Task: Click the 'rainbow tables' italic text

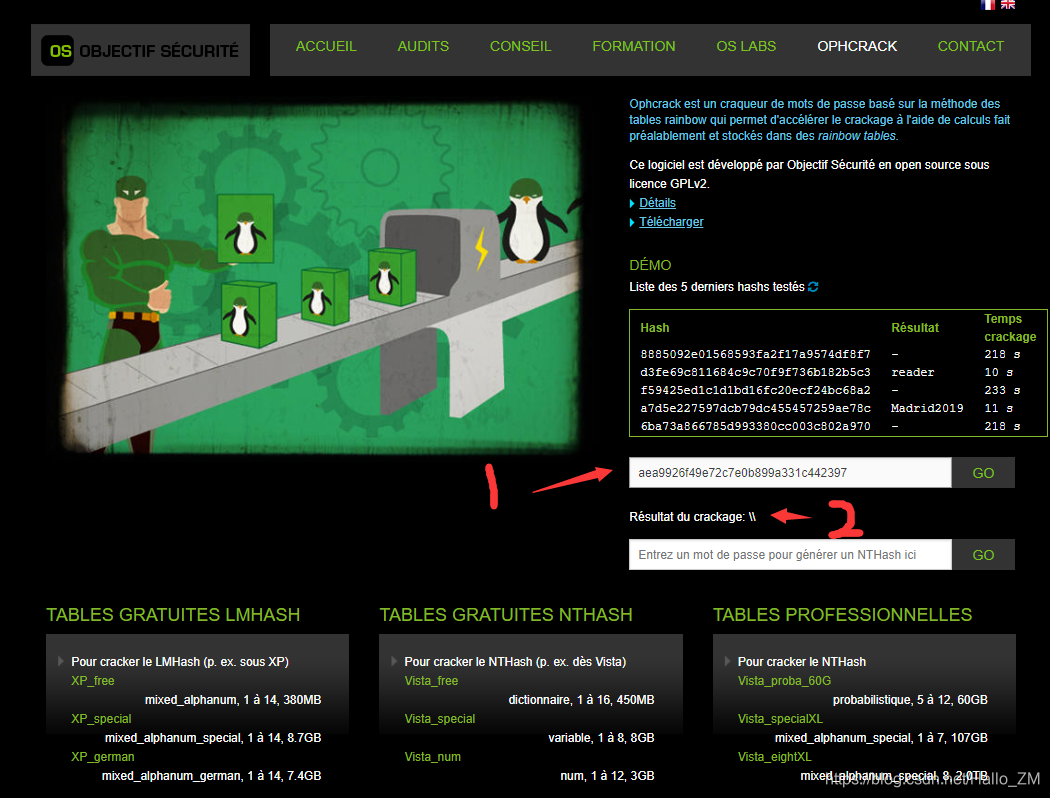Action: 856,136
